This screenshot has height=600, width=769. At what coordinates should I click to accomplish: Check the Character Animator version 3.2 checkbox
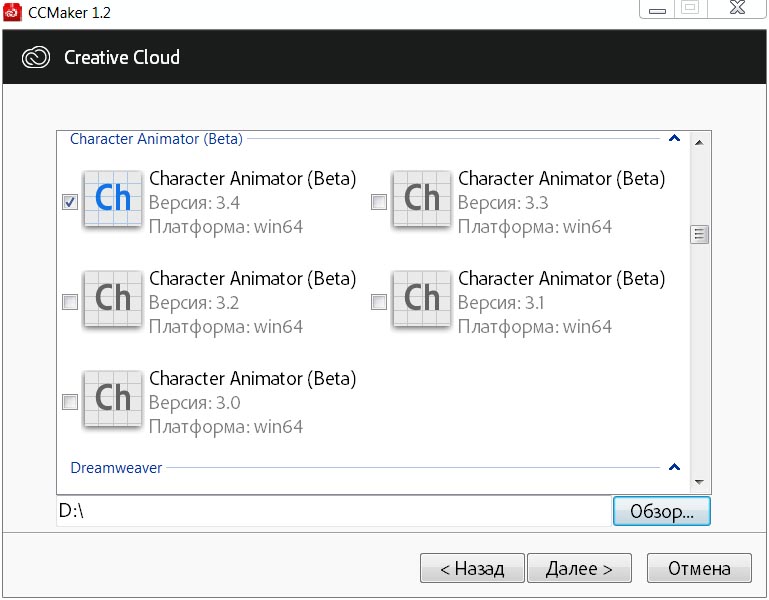click(x=70, y=302)
